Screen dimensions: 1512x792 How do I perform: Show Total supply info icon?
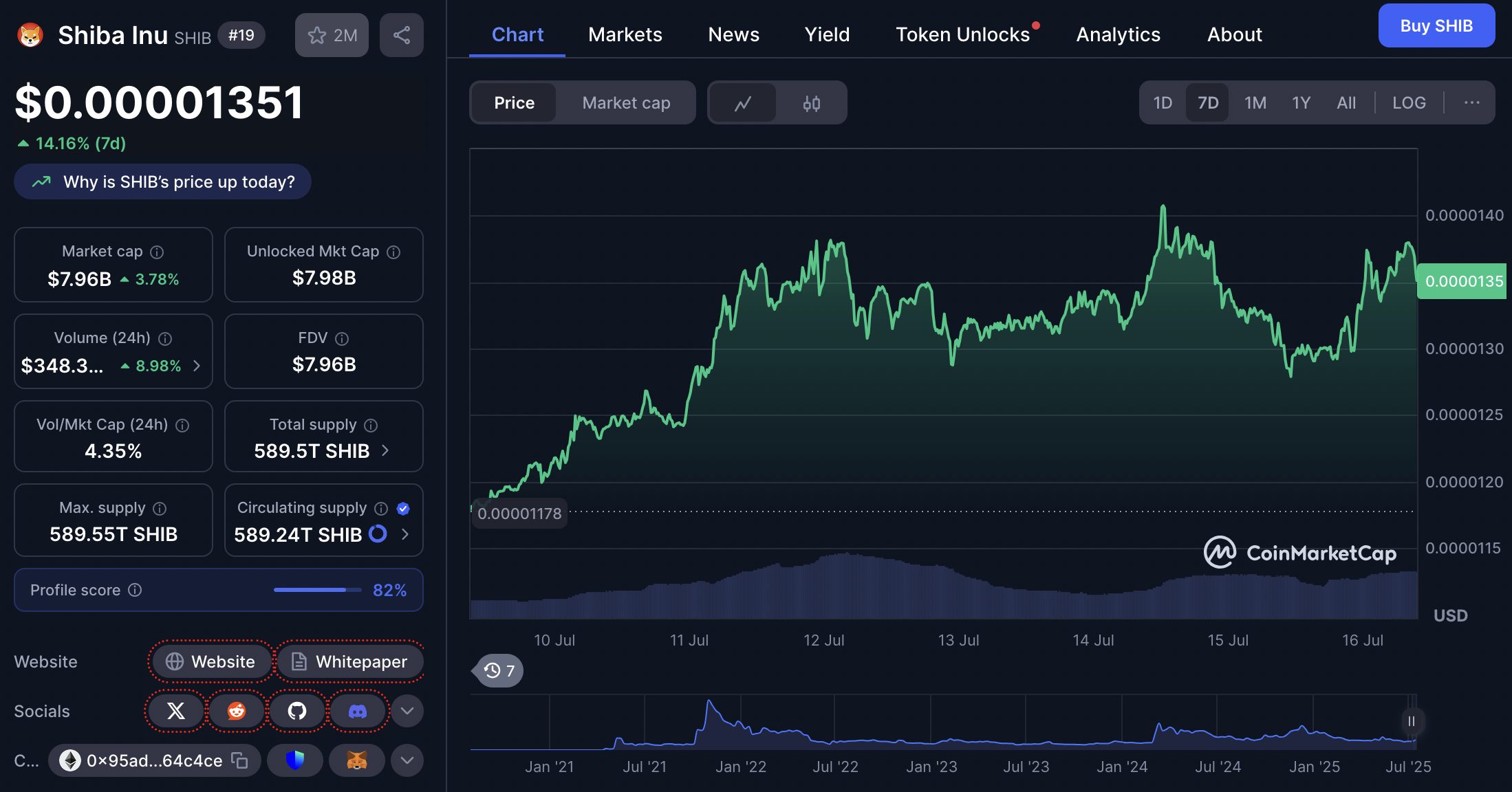tap(371, 426)
